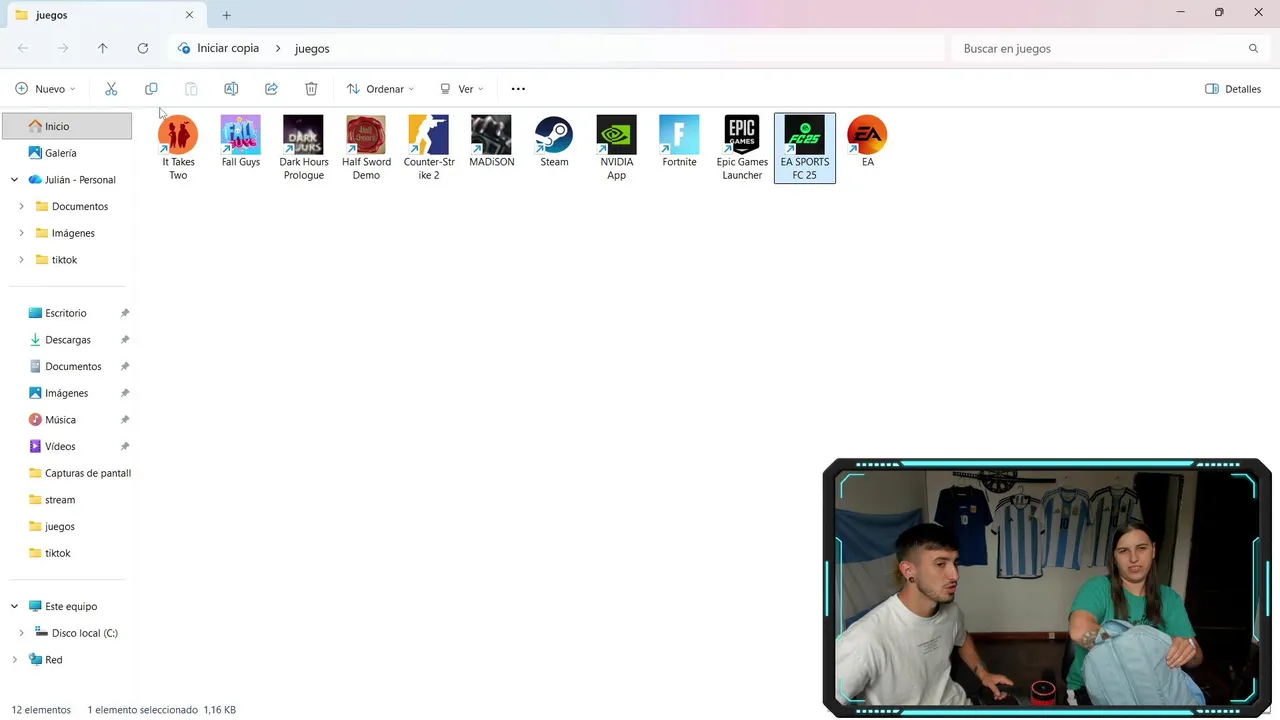
Task: Click the Share icon in toolbar
Action: tap(271, 89)
